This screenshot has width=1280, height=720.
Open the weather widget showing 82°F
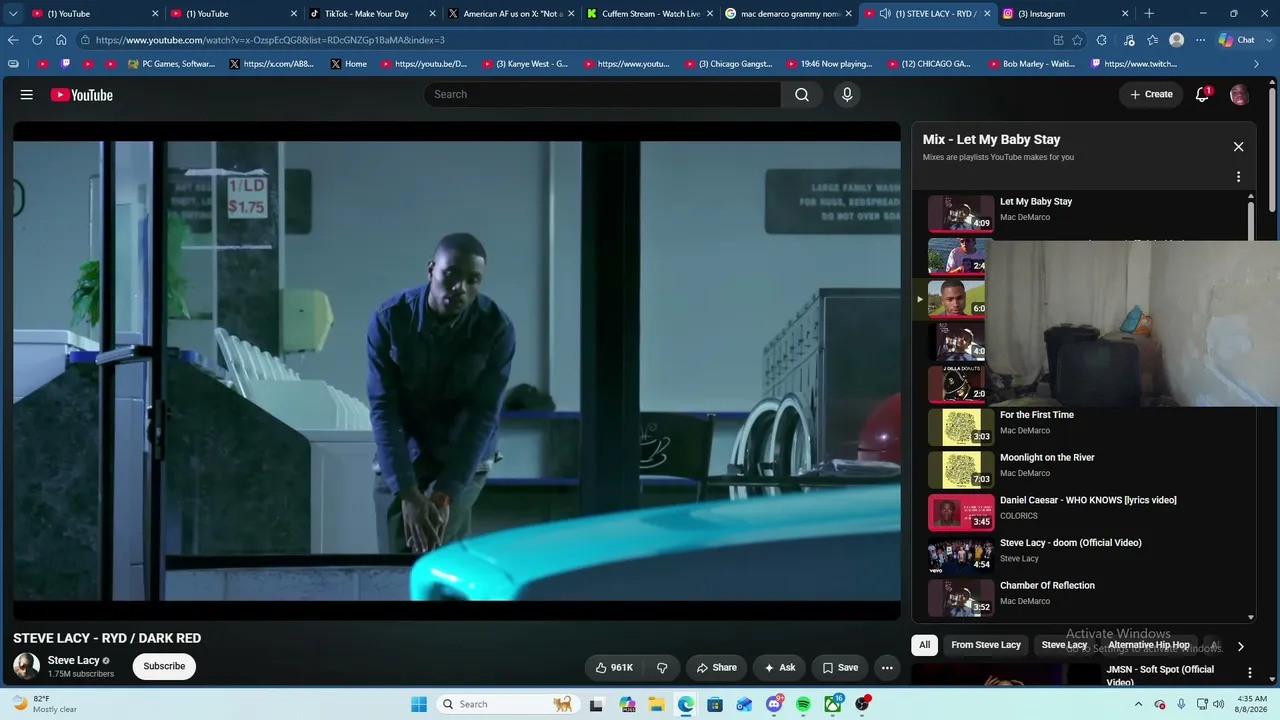pyautogui.click(x=45, y=704)
